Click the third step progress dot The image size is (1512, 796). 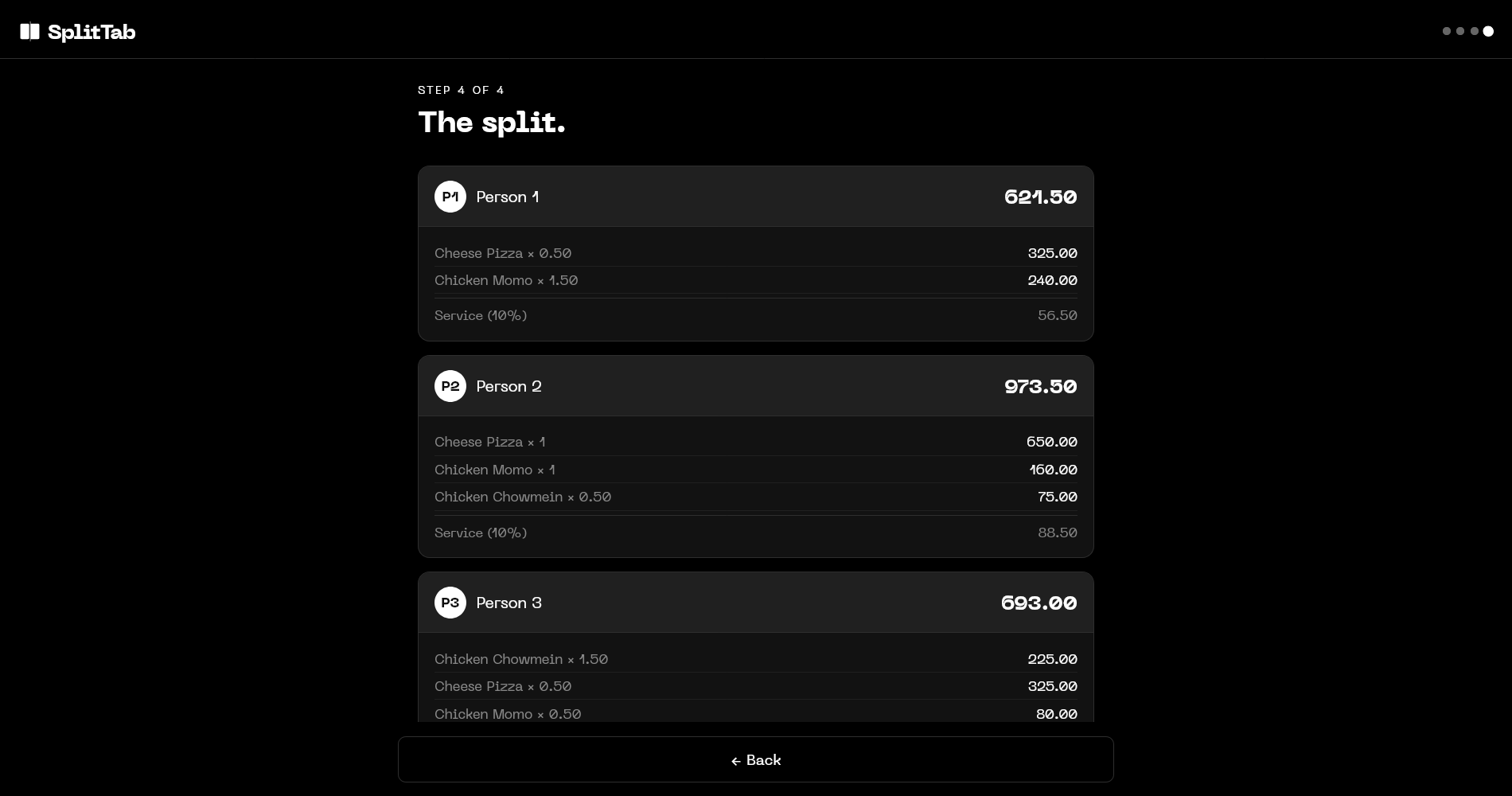tap(1474, 31)
